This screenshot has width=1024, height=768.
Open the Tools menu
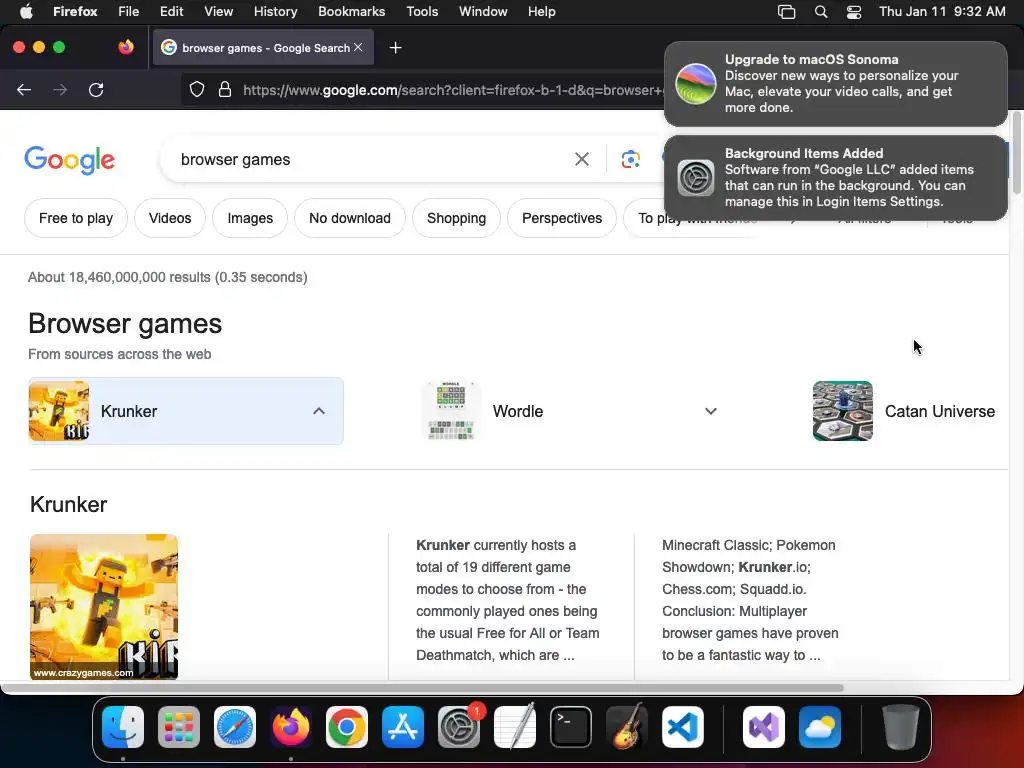point(422,12)
